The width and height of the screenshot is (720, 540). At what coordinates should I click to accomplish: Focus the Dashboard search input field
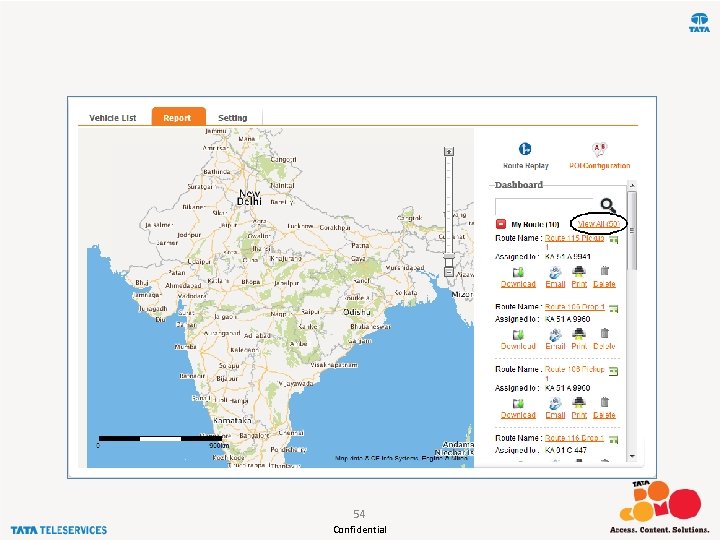[545, 206]
